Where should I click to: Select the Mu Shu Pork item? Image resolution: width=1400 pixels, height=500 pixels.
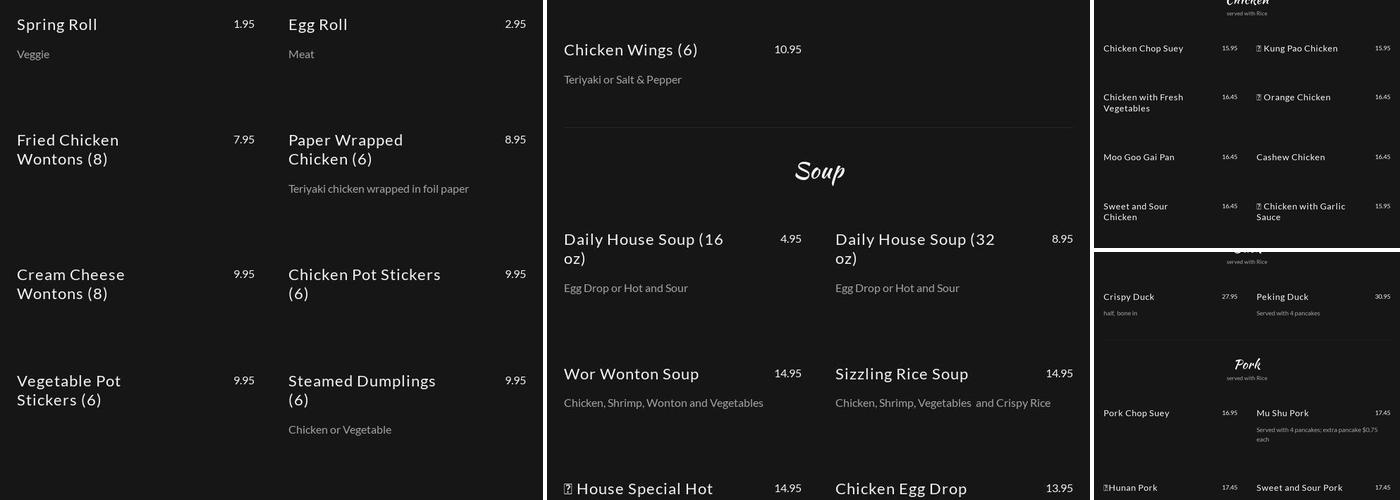tap(1282, 413)
